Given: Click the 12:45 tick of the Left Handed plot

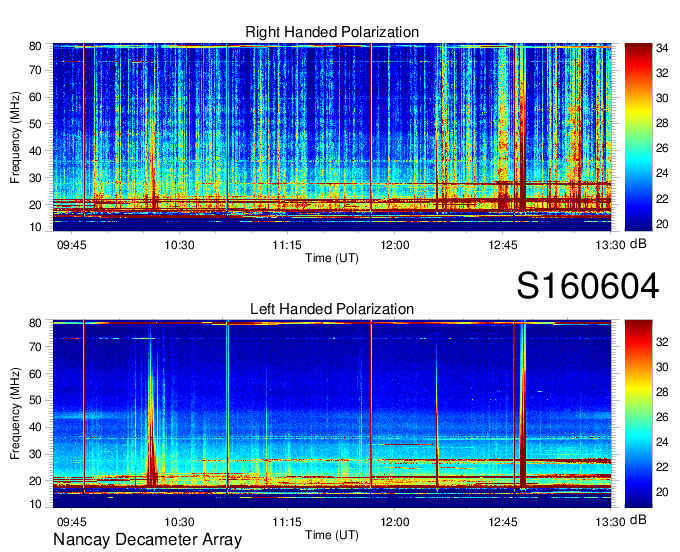Looking at the screenshot, I should point(503,522).
